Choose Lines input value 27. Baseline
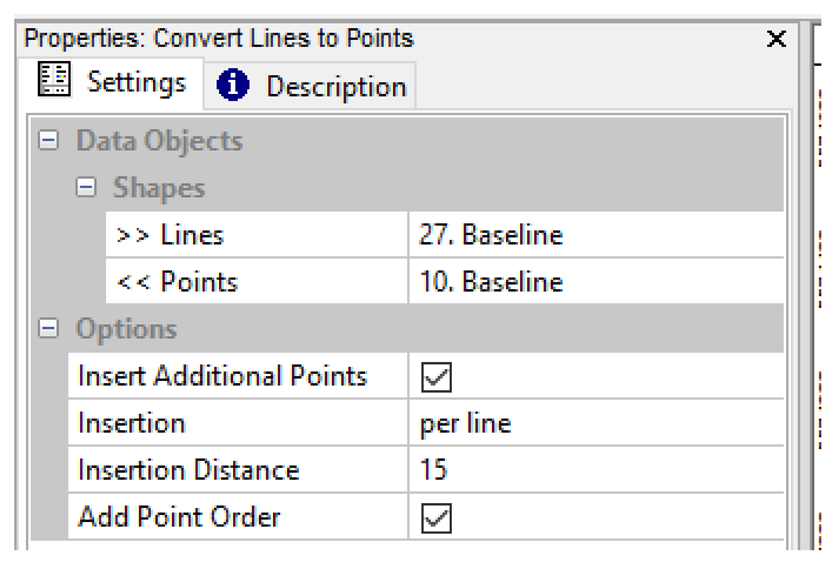 tap(595, 236)
